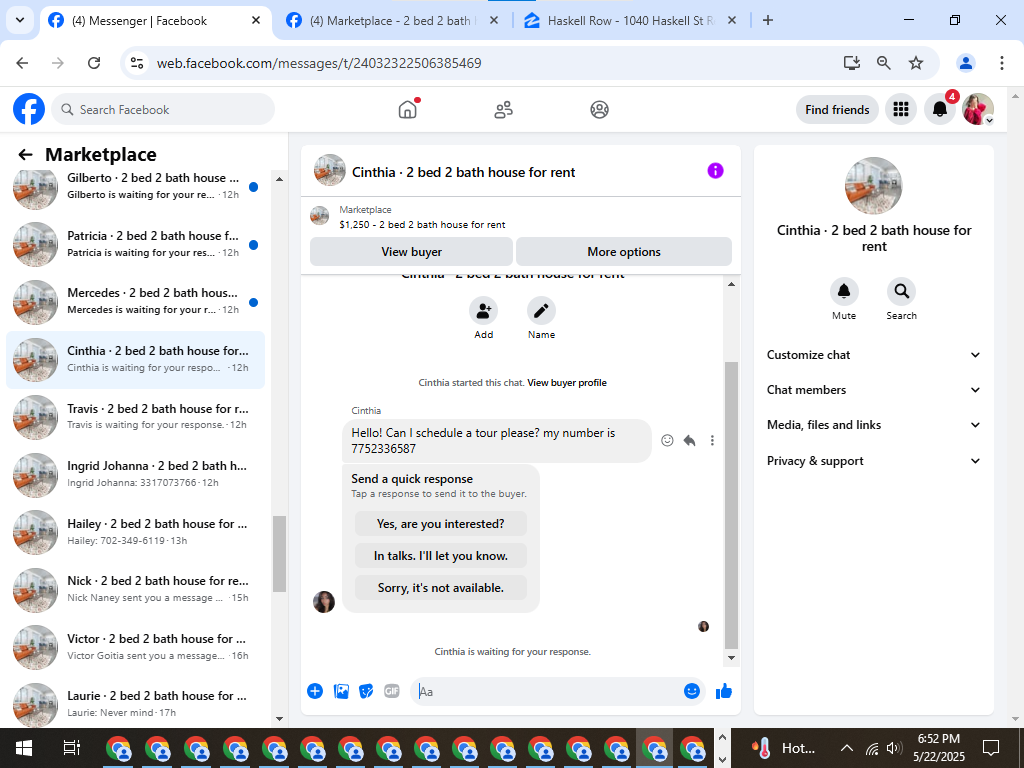Viewport: 1024px width, 768px height.
Task: Open Patricia's conversation in the list
Action: (136, 244)
